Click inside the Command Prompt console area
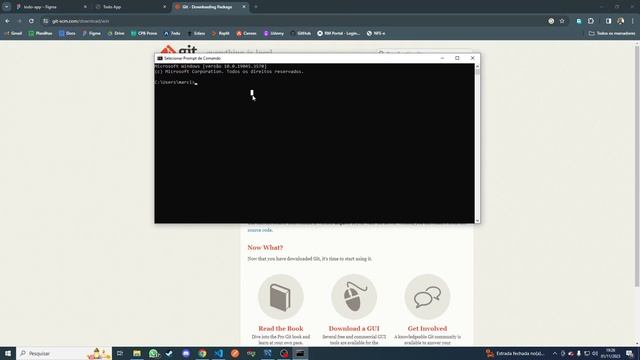 [314, 143]
